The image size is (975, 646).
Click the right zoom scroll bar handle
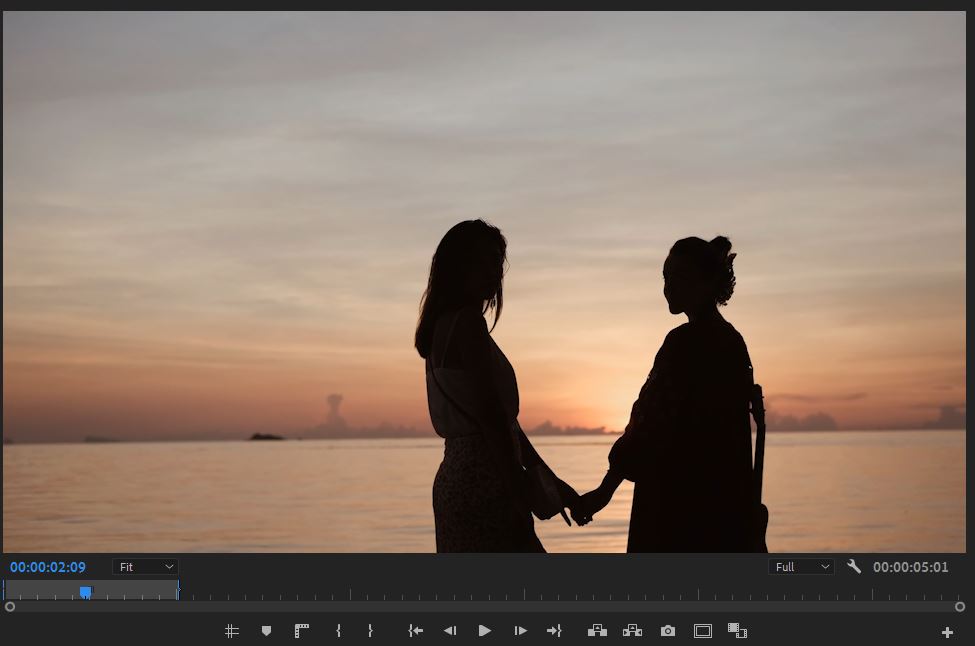click(960, 606)
